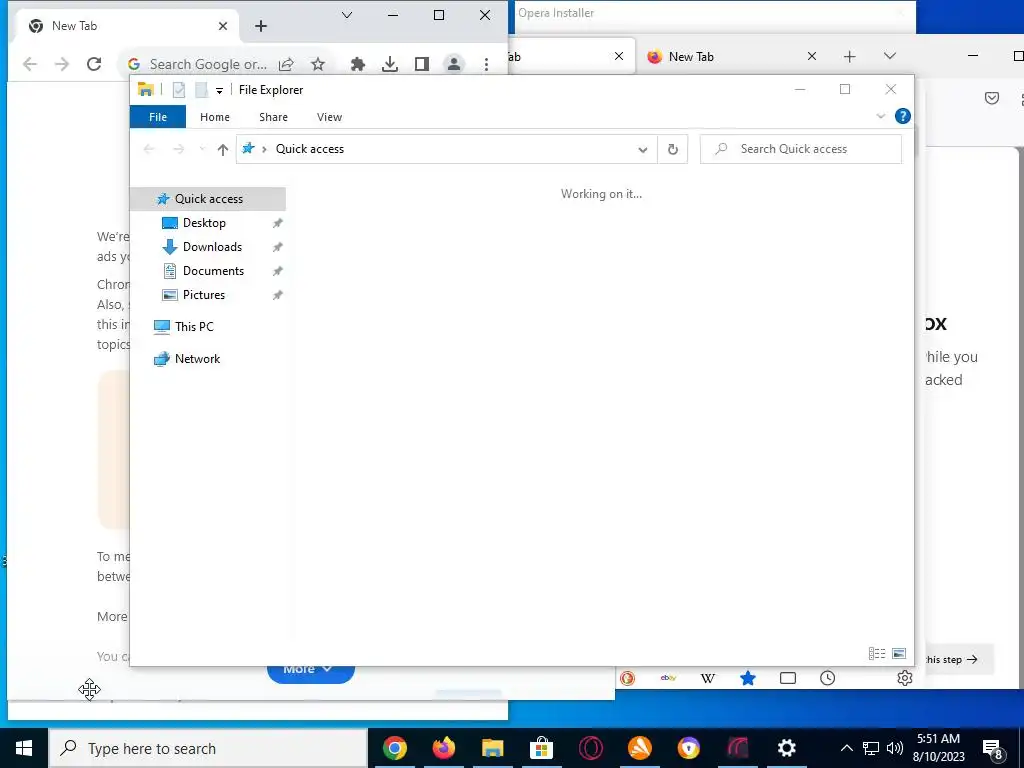Open the Share ribbon tab
The width and height of the screenshot is (1024, 768).
[273, 117]
